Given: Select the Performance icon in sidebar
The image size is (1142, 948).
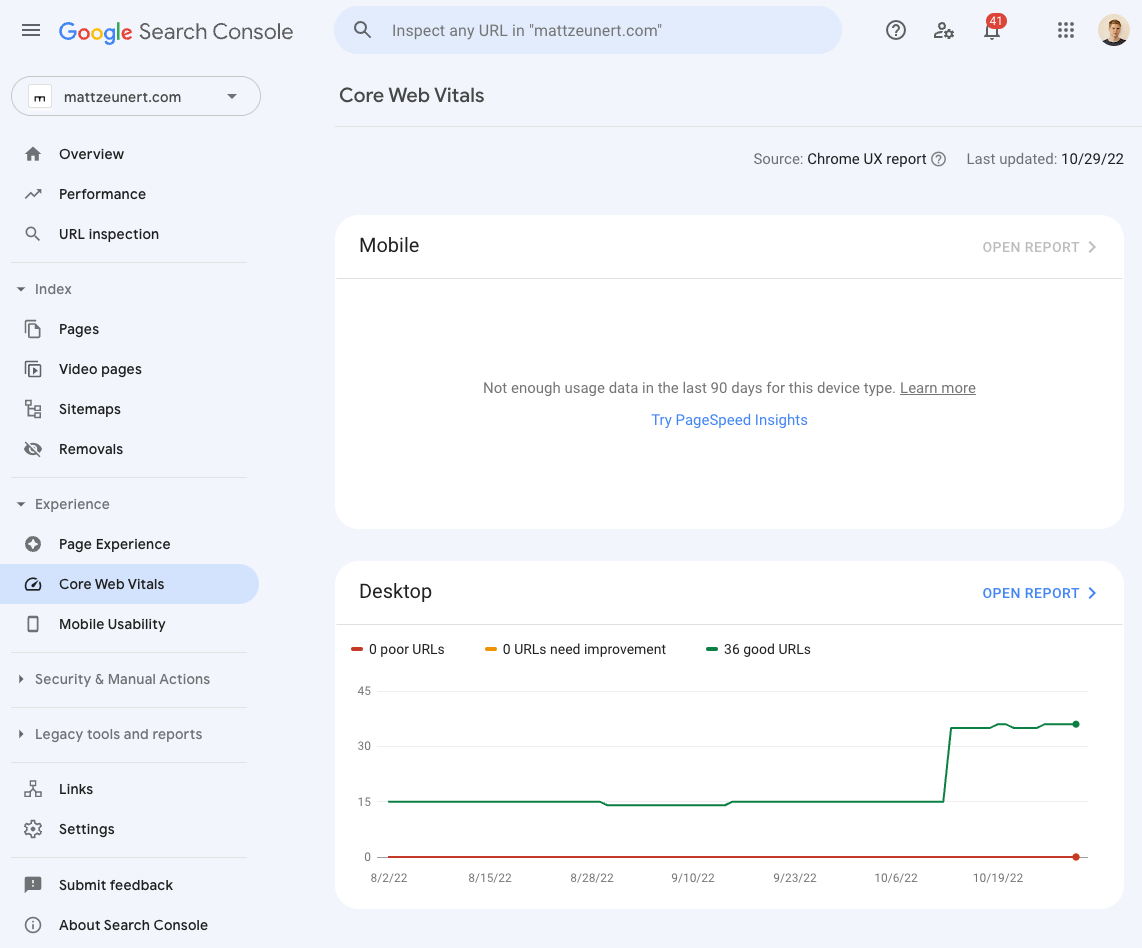Looking at the screenshot, I should point(33,194).
